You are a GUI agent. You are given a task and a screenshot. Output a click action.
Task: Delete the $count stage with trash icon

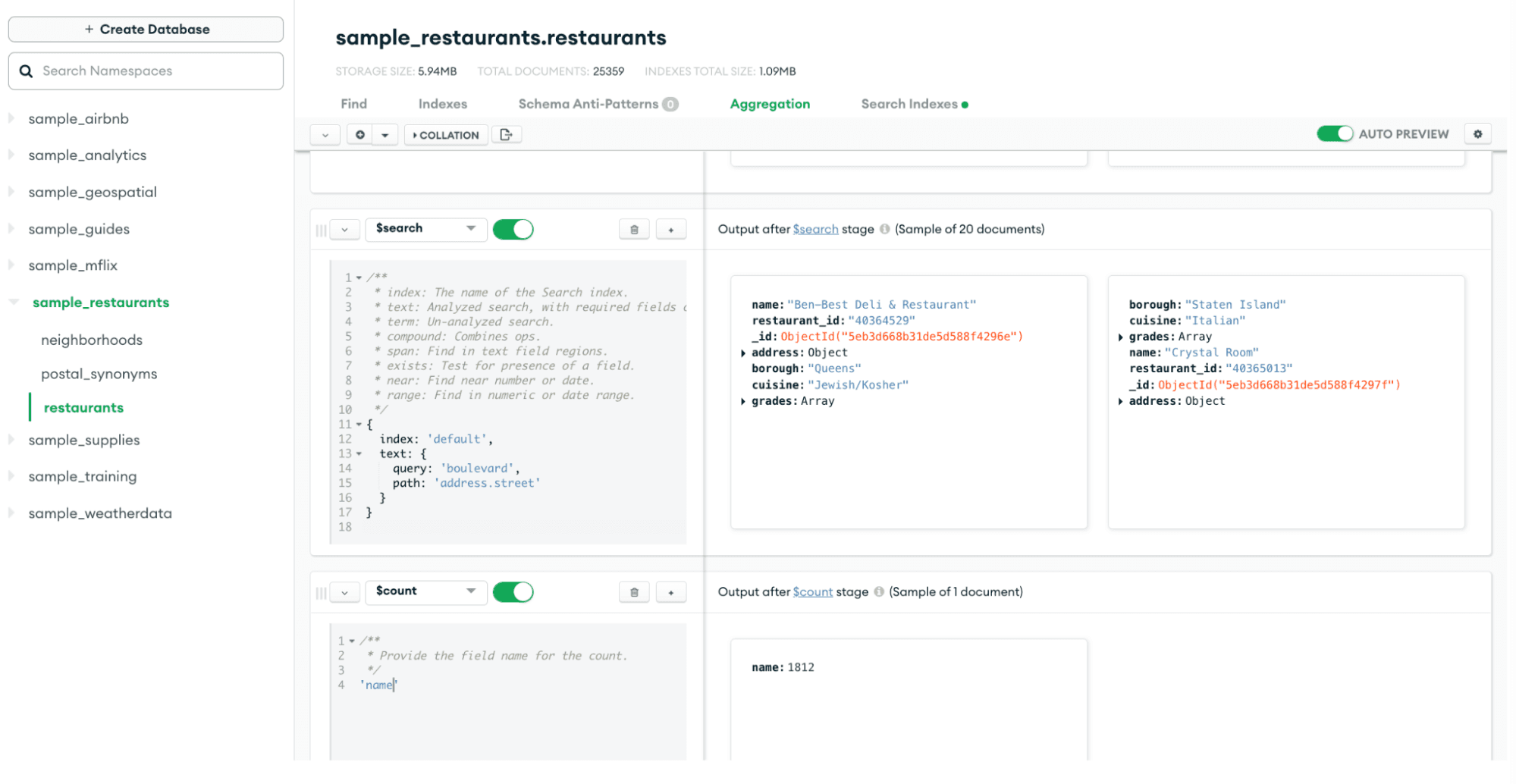coord(634,592)
